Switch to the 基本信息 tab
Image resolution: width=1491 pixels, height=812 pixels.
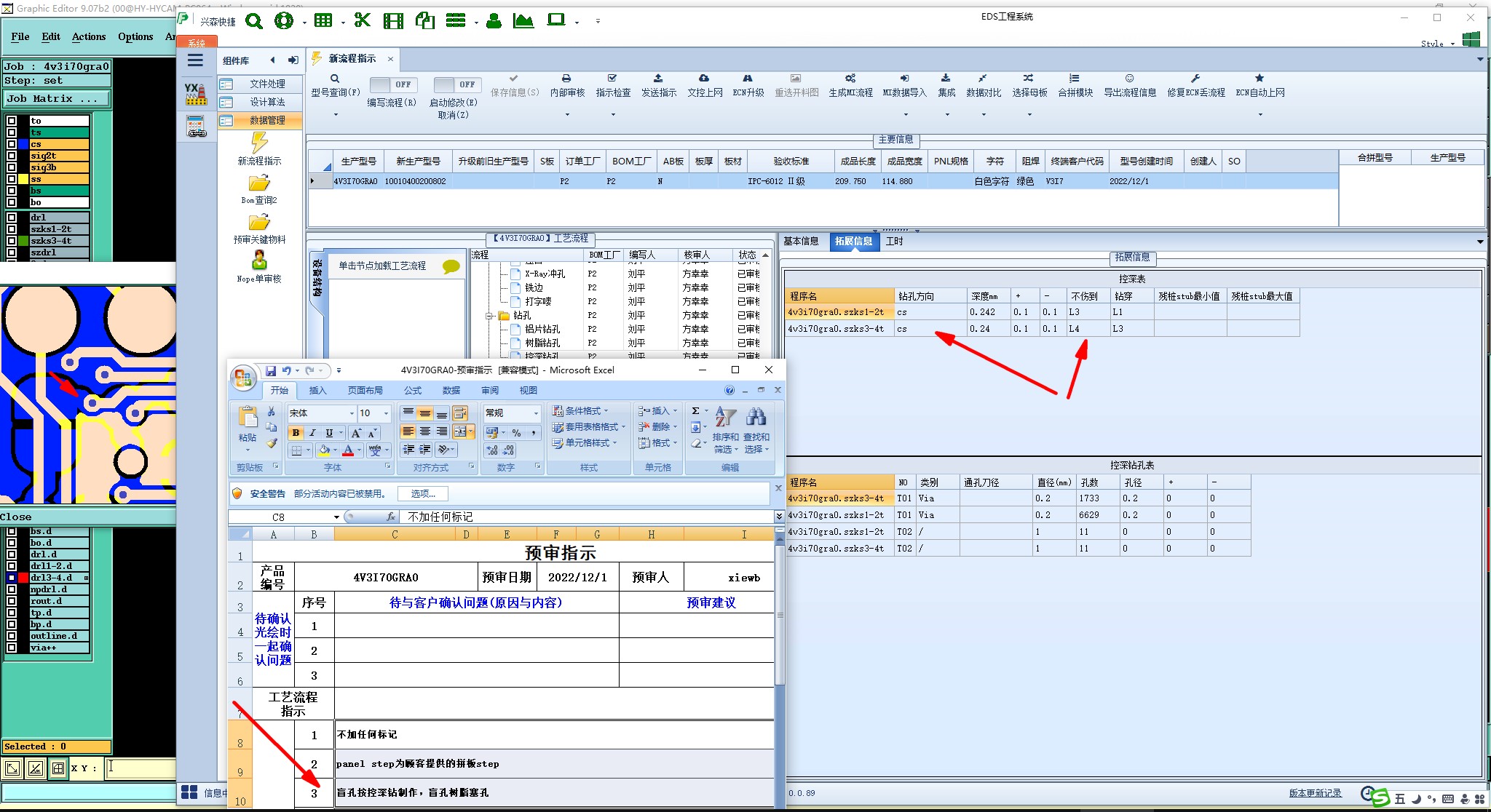801,242
